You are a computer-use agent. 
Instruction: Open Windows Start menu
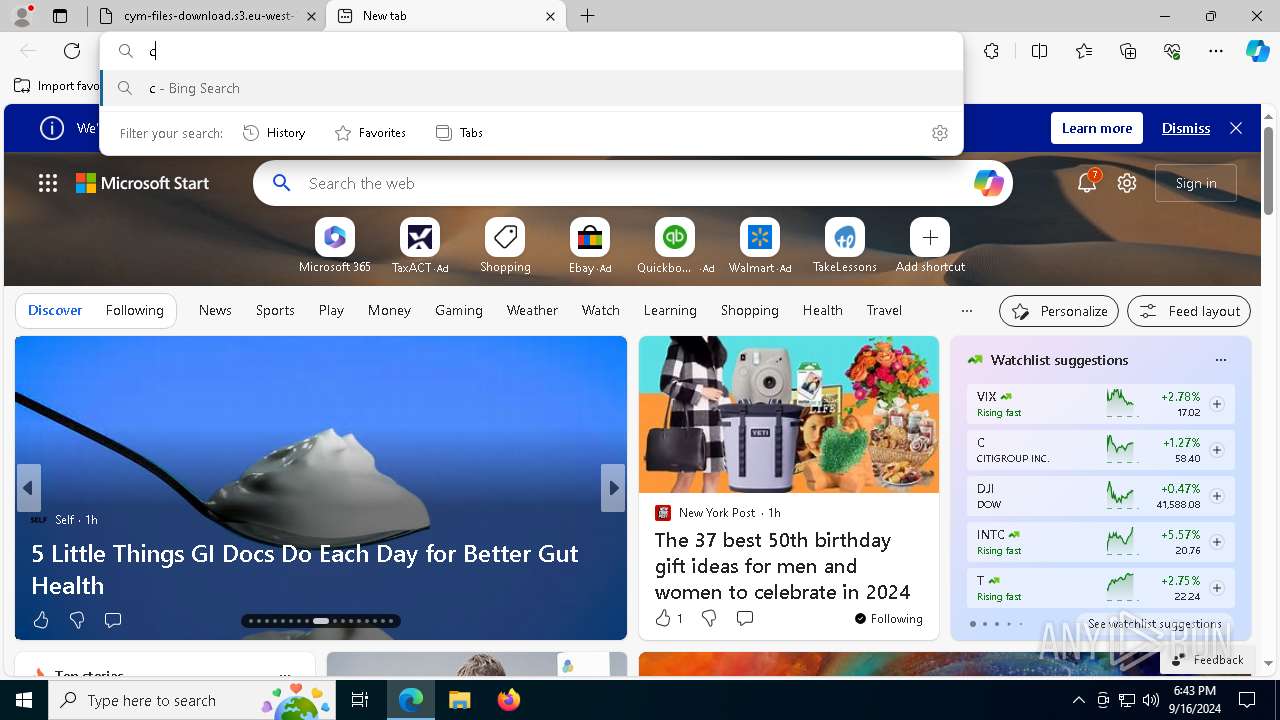tap(24, 700)
